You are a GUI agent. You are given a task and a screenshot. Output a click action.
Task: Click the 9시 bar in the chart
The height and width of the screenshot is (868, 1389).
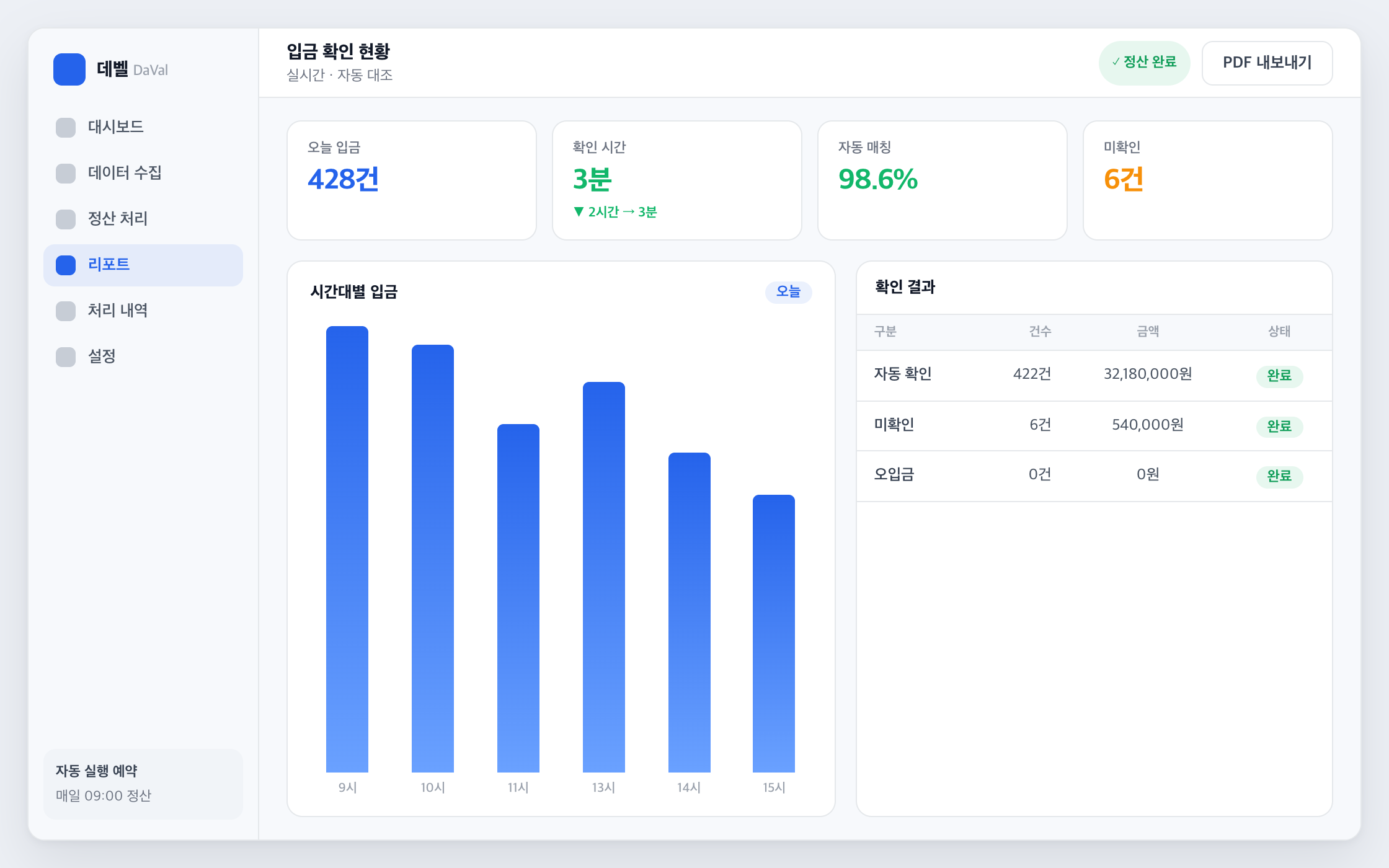coord(347,549)
